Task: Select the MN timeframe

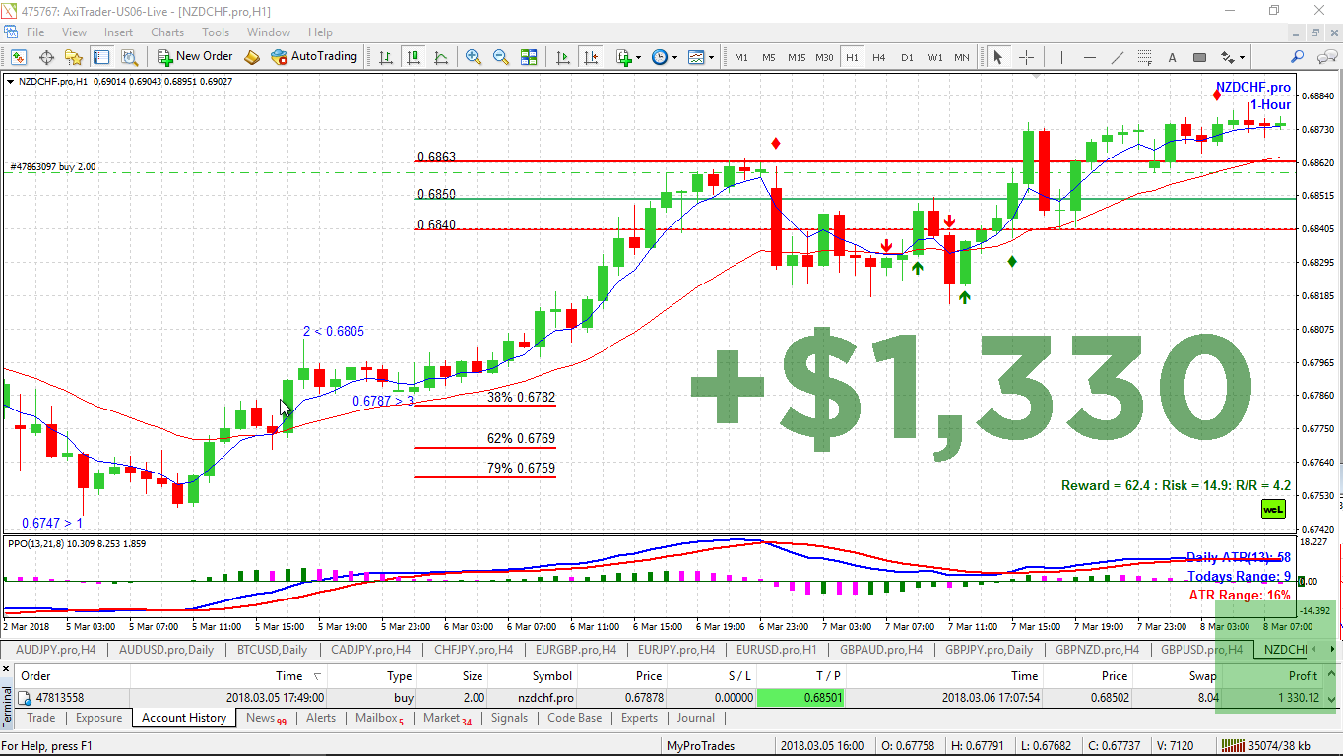Action: click(961, 57)
